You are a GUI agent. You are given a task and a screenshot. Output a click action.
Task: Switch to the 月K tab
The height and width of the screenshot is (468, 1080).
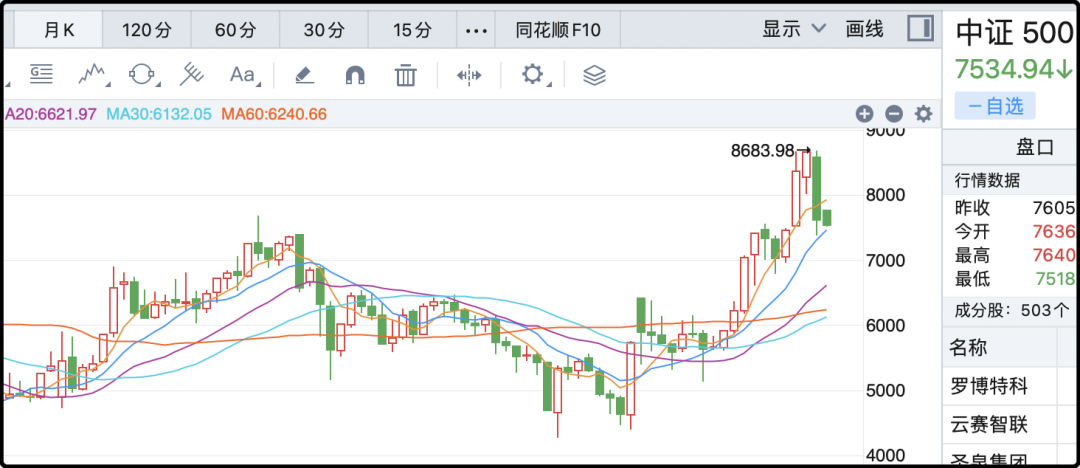(x=59, y=30)
